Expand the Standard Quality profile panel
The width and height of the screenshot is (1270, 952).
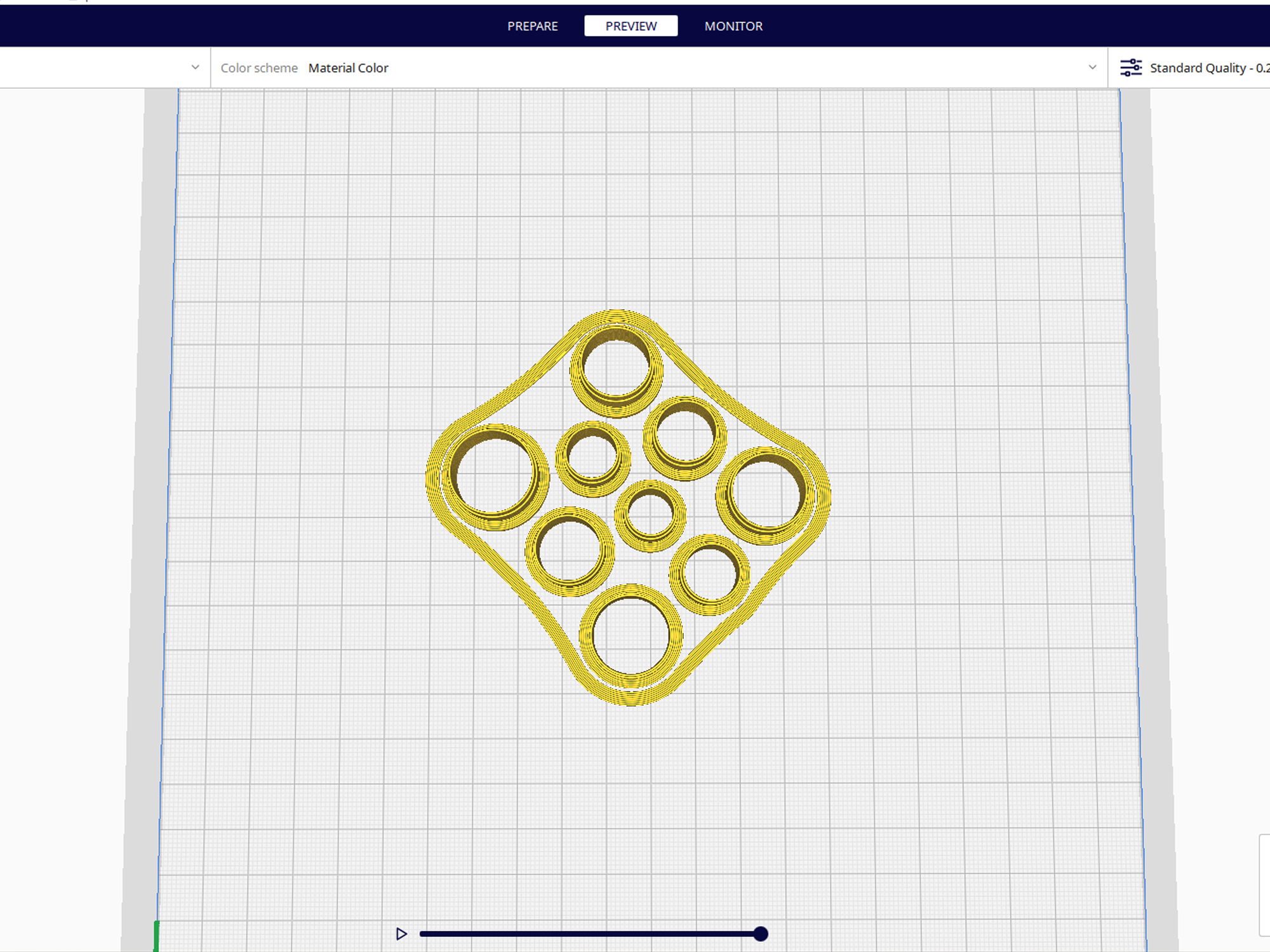click(x=1206, y=67)
